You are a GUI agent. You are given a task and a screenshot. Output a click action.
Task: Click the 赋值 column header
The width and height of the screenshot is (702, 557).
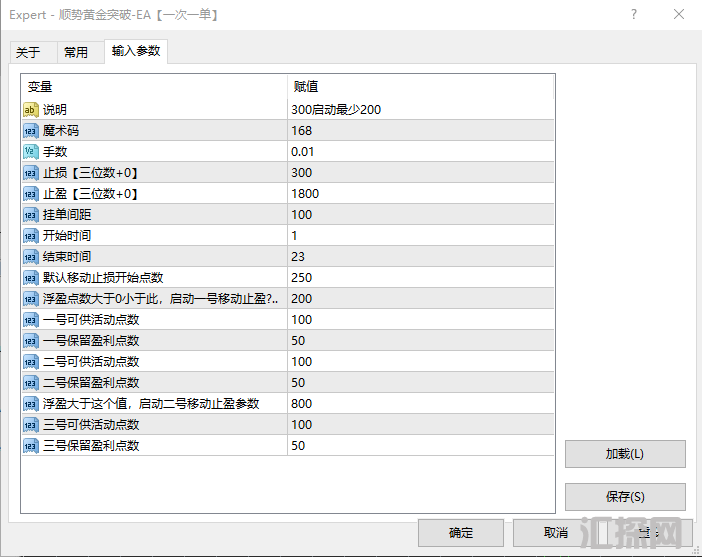[420, 86]
